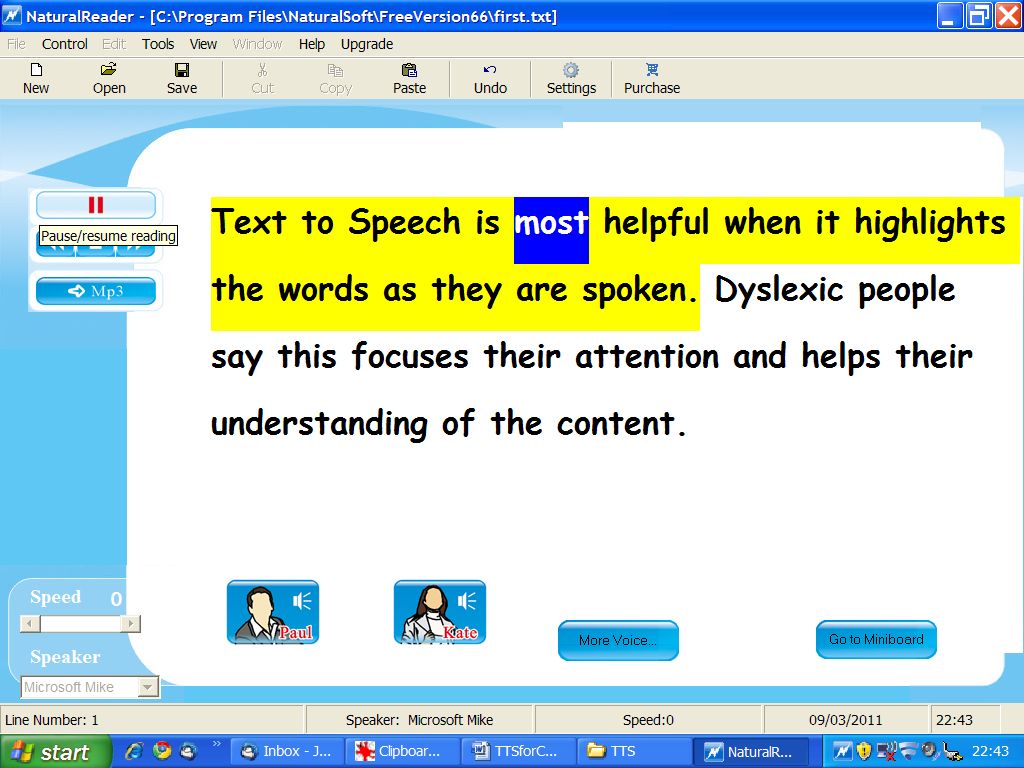This screenshot has width=1024, height=768.
Task: Click the More Voice button
Action: [618, 640]
